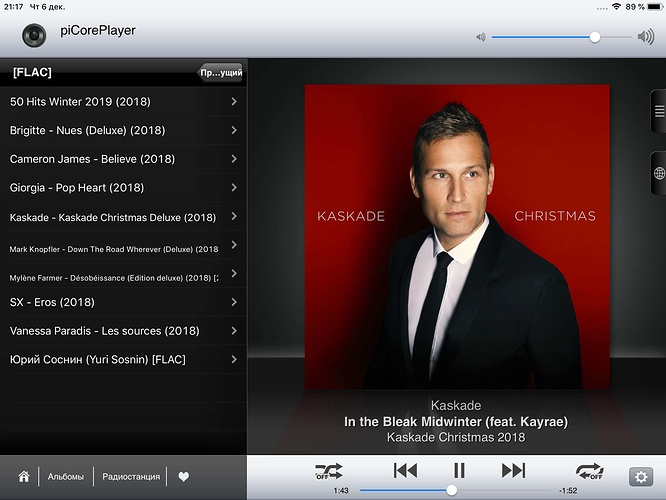This screenshot has width=666, height=500.
Task: Click the track progress slider knob
Action: click(x=452, y=490)
